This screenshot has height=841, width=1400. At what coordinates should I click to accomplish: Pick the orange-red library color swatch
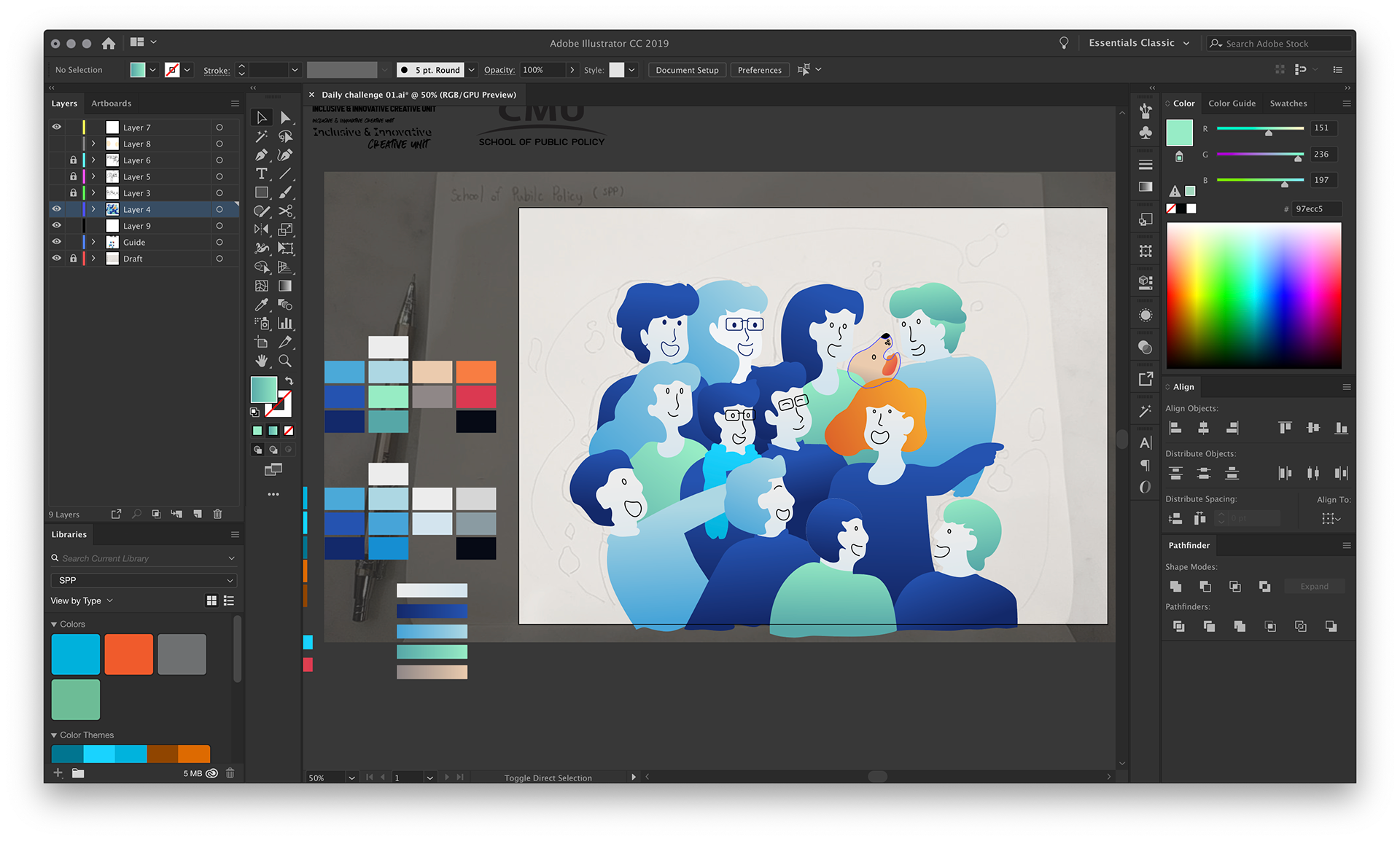tap(128, 654)
